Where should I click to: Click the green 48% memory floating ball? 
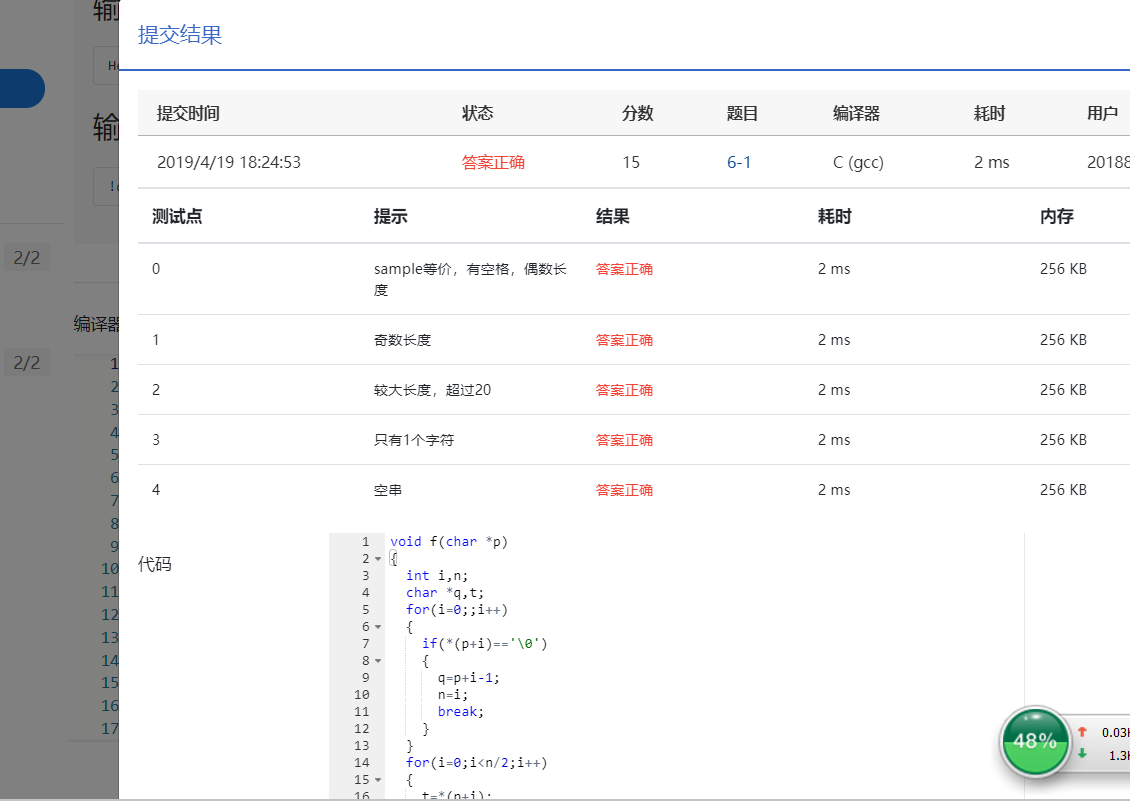(1035, 741)
